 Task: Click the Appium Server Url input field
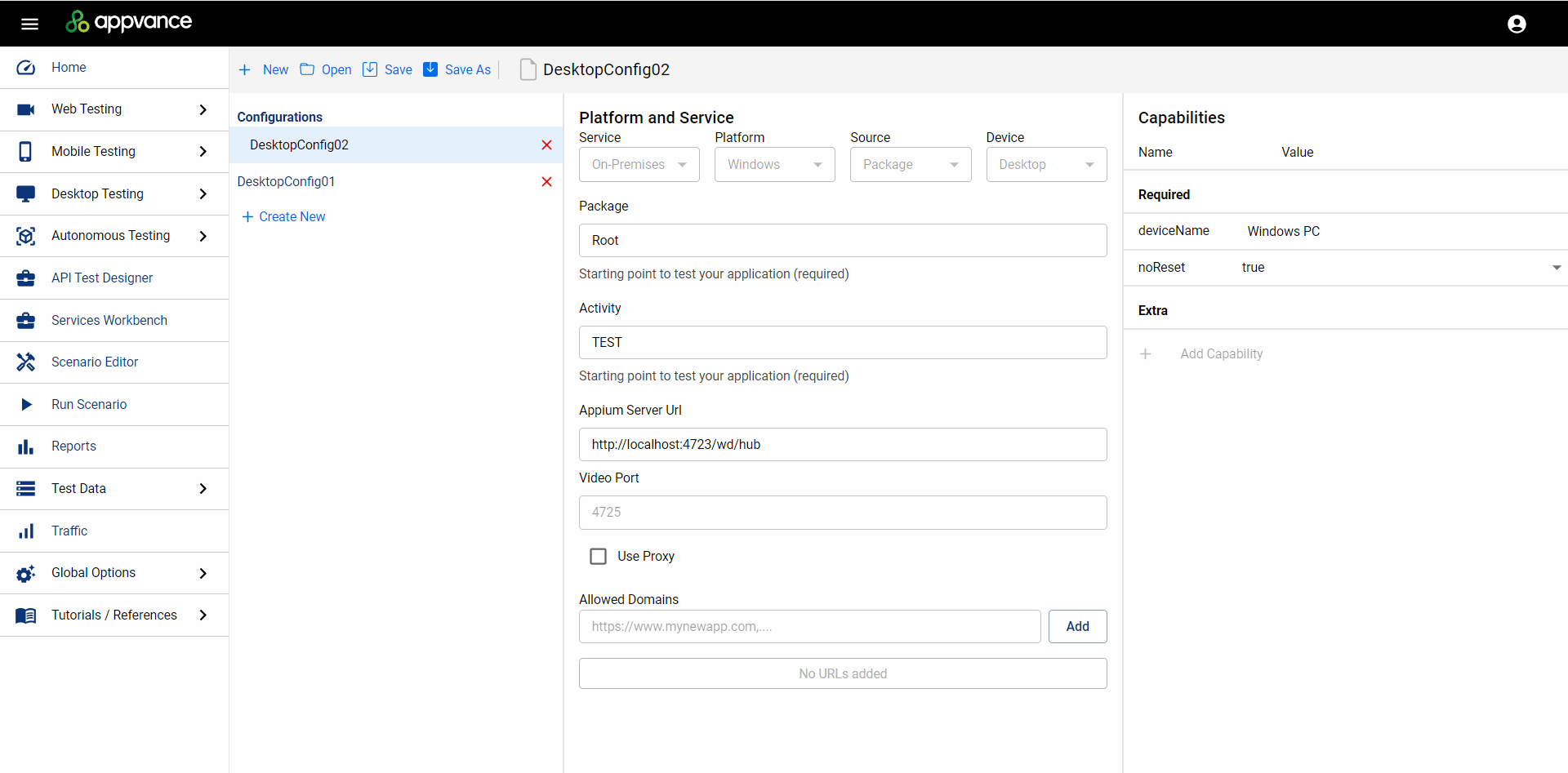(842, 444)
